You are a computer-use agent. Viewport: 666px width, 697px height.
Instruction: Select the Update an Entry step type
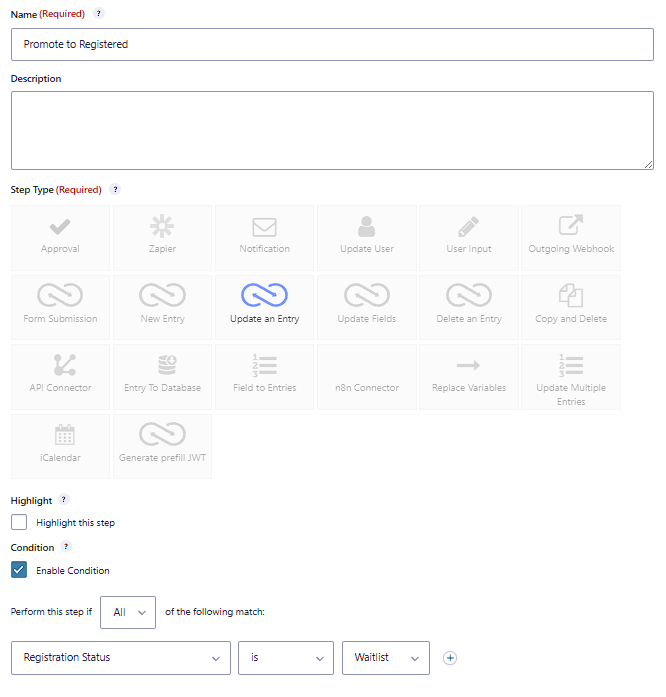[265, 308]
